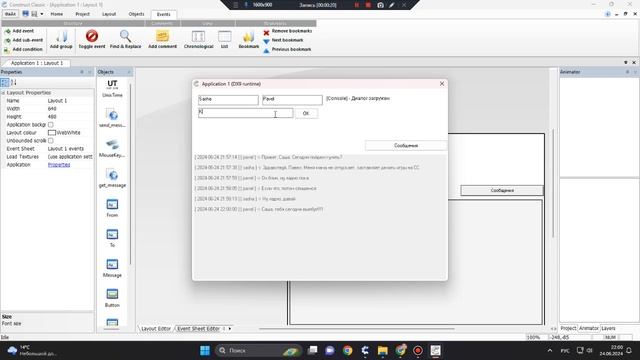Viewport: 640px width, 360px height.
Task: Click alphabetical sort icon in Properties panel
Action: tap(13, 83)
